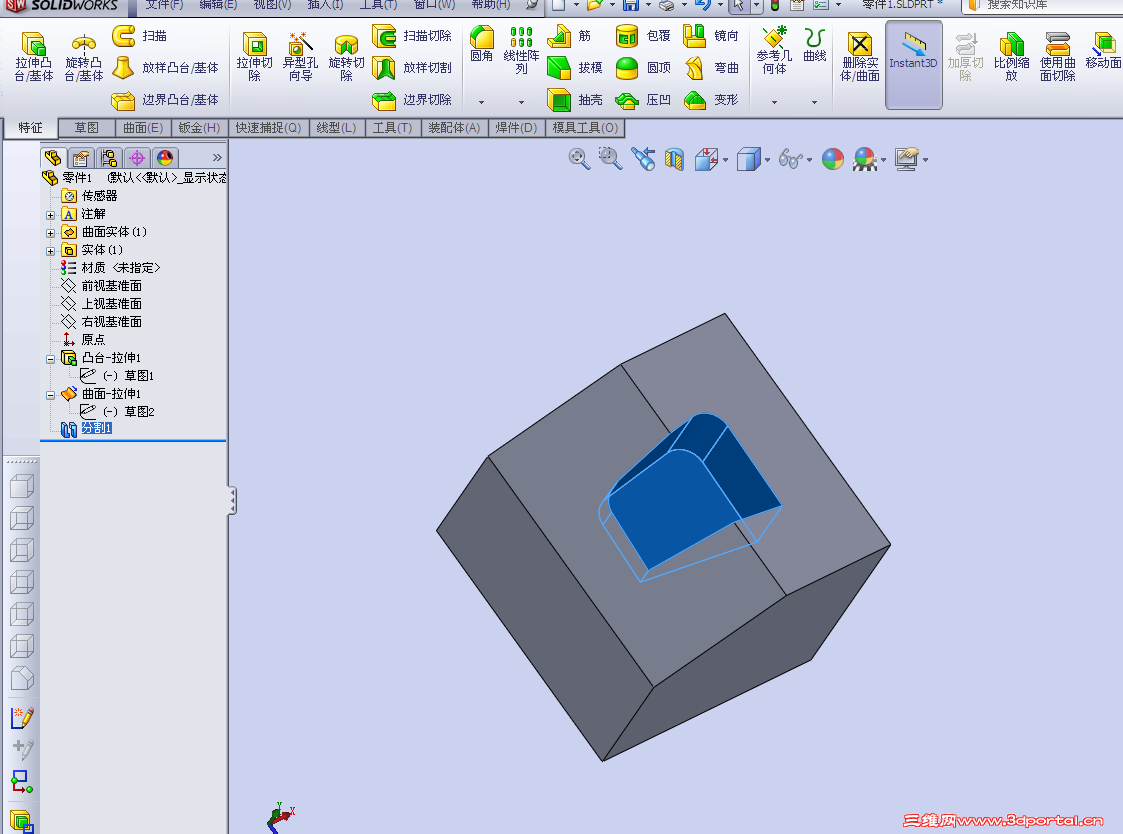Screen dimensions: 1123x834
Task: Select the 扫描 sweep tool
Action: click(131, 35)
